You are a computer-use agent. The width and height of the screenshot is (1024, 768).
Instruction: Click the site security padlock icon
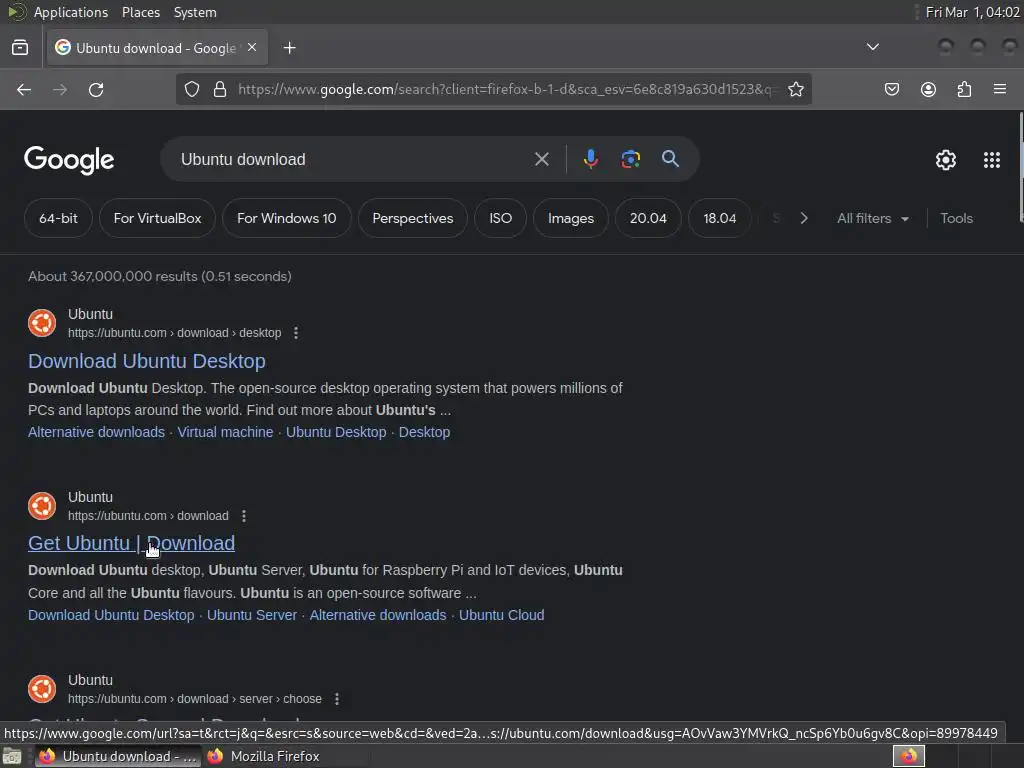pyautogui.click(x=220, y=89)
